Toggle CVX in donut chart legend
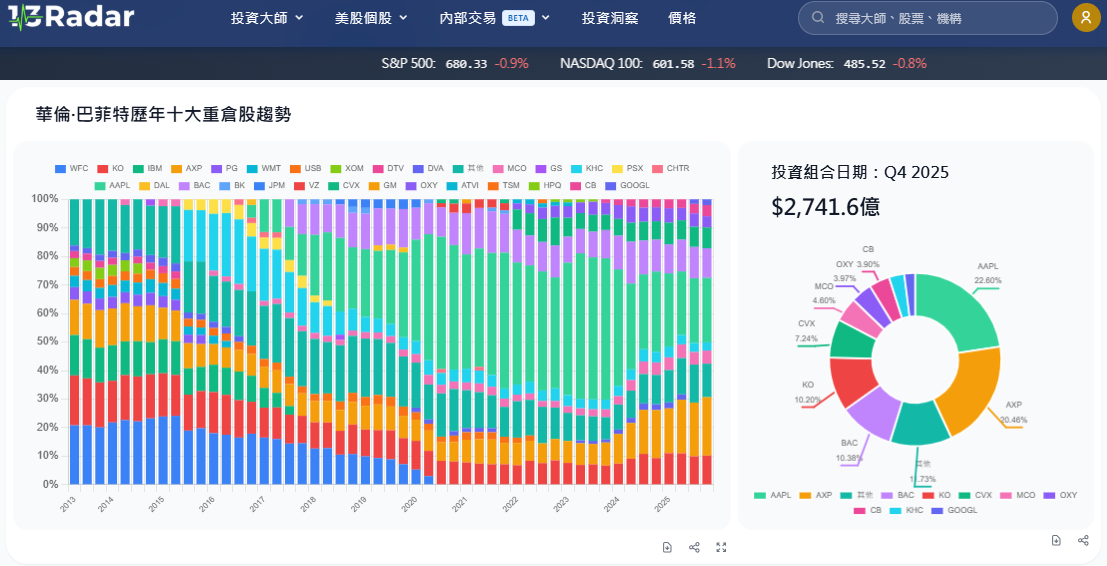 [x=974, y=495]
